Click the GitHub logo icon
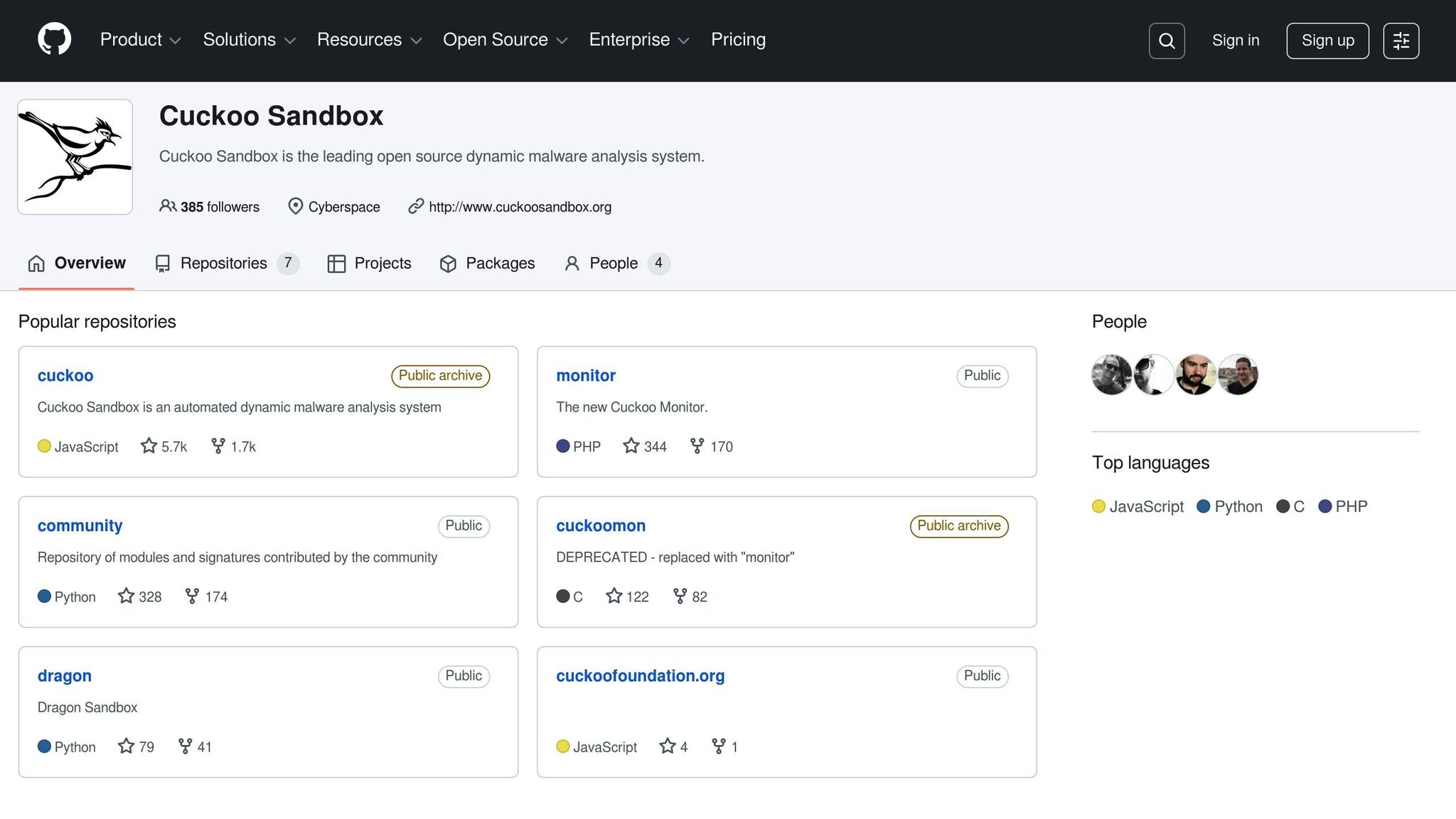This screenshot has height=819, width=1456. coord(55,39)
